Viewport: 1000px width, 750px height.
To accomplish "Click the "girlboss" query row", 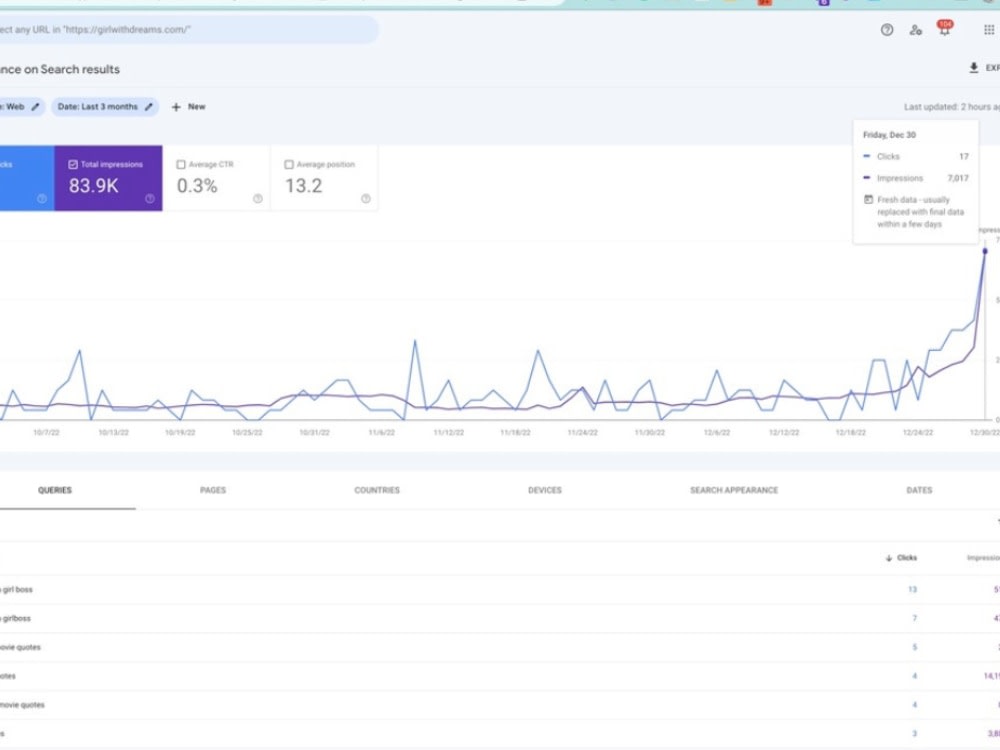I will coord(500,618).
